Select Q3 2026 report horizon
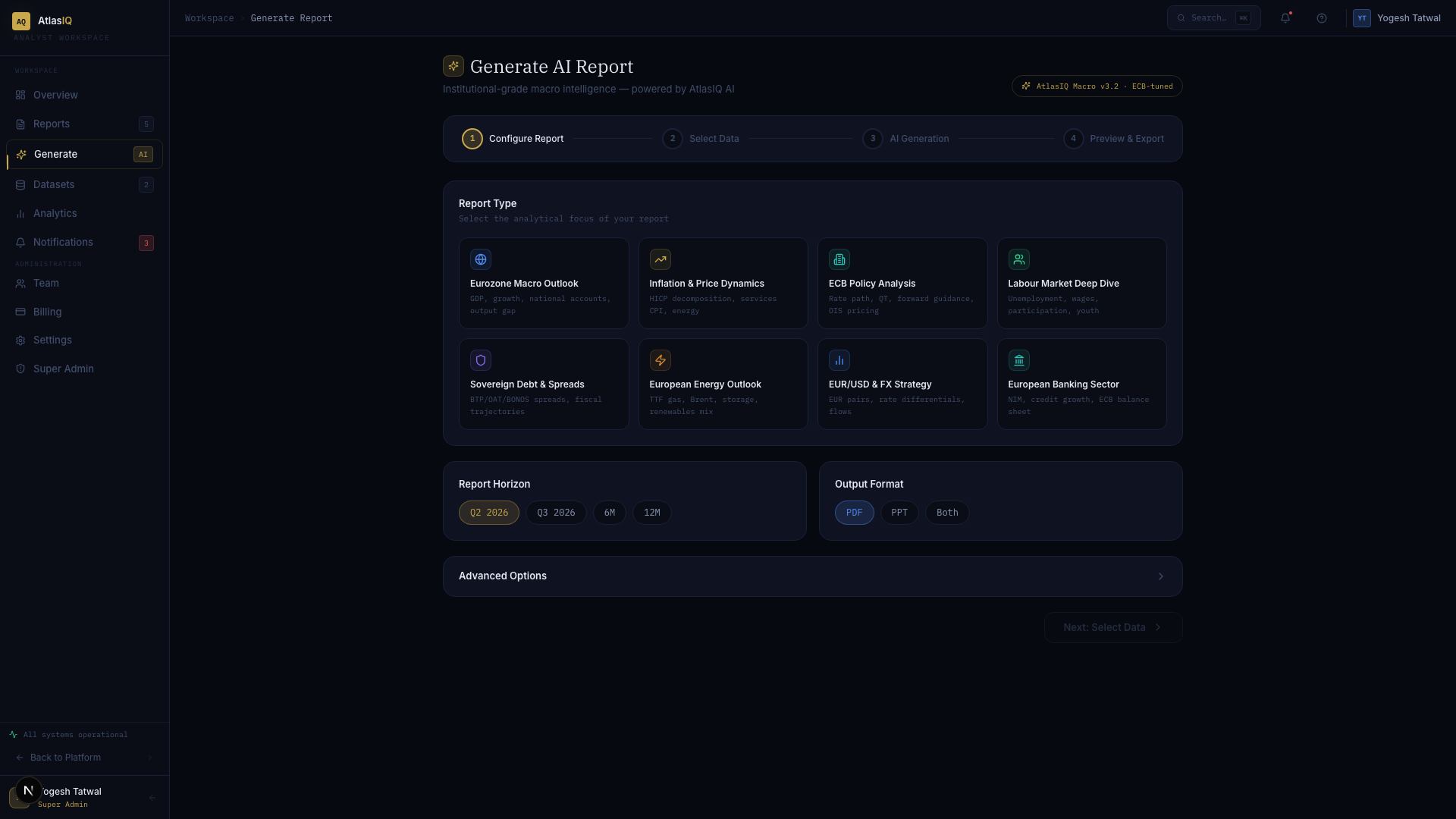Viewport: 1456px width, 819px height. click(x=556, y=513)
